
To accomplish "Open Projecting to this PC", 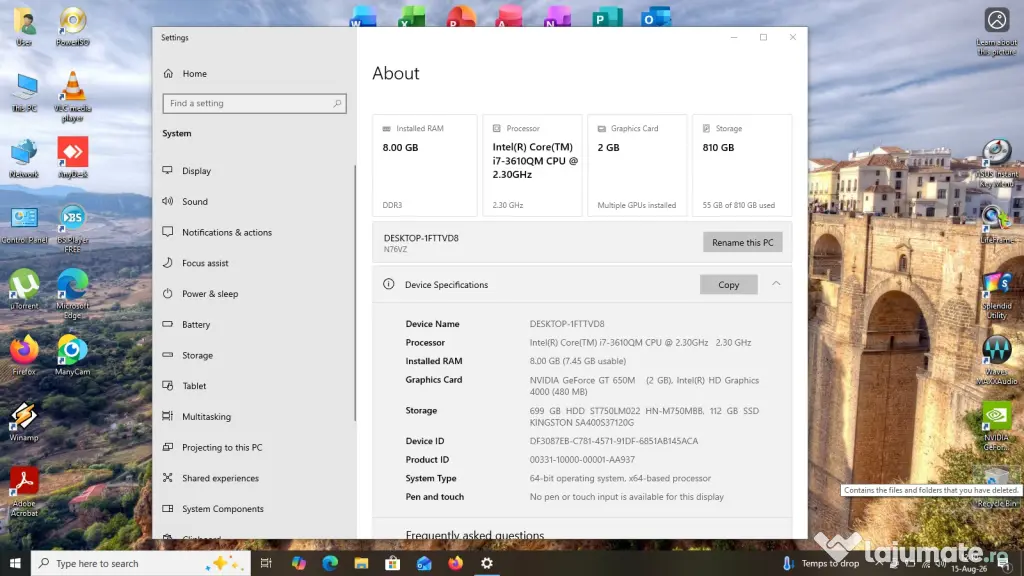I will 255,447.
